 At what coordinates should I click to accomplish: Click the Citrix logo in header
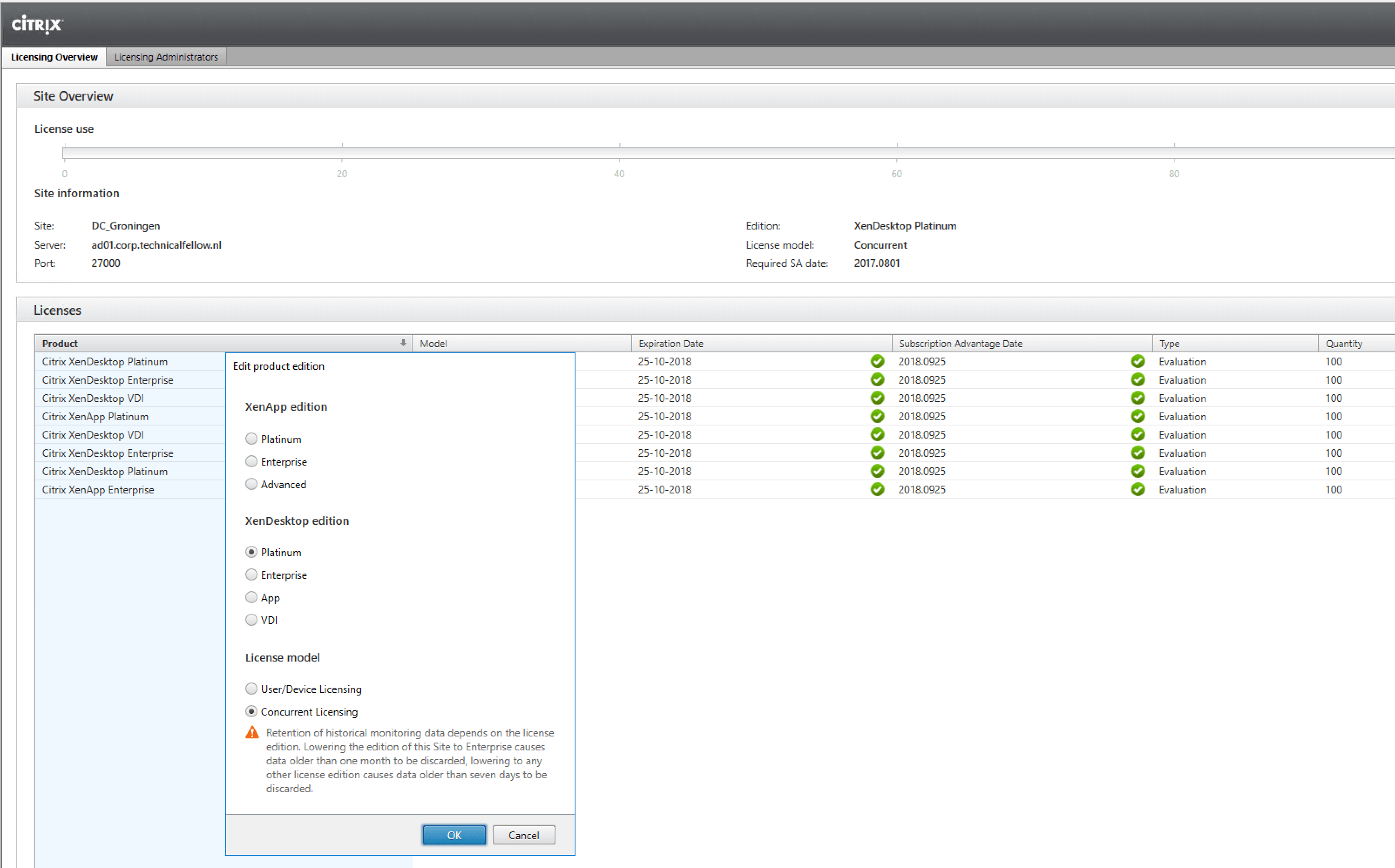[37, 24]
